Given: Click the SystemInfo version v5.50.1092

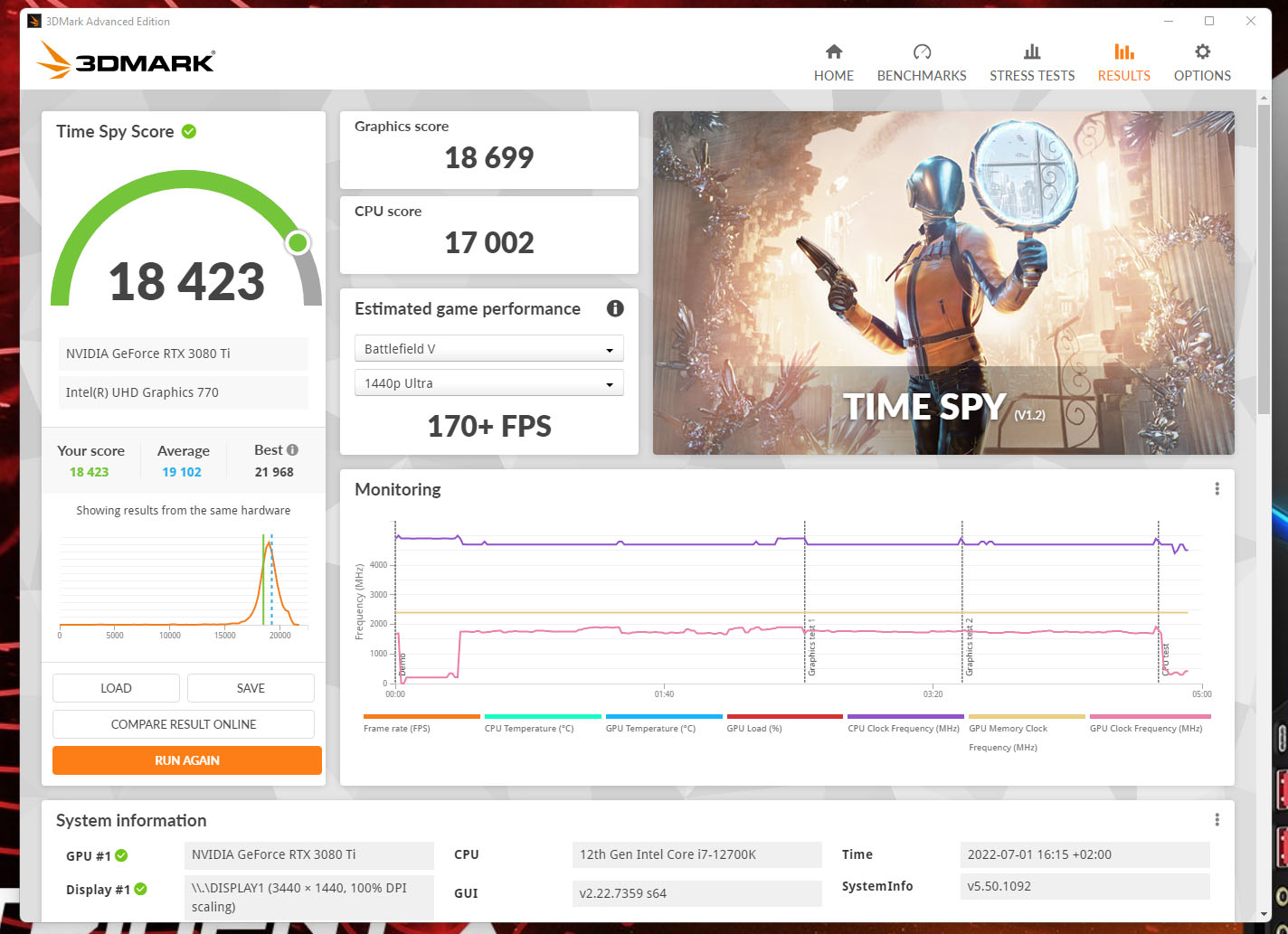Looking at the screenshot, I should click(x=1084, y=886).
